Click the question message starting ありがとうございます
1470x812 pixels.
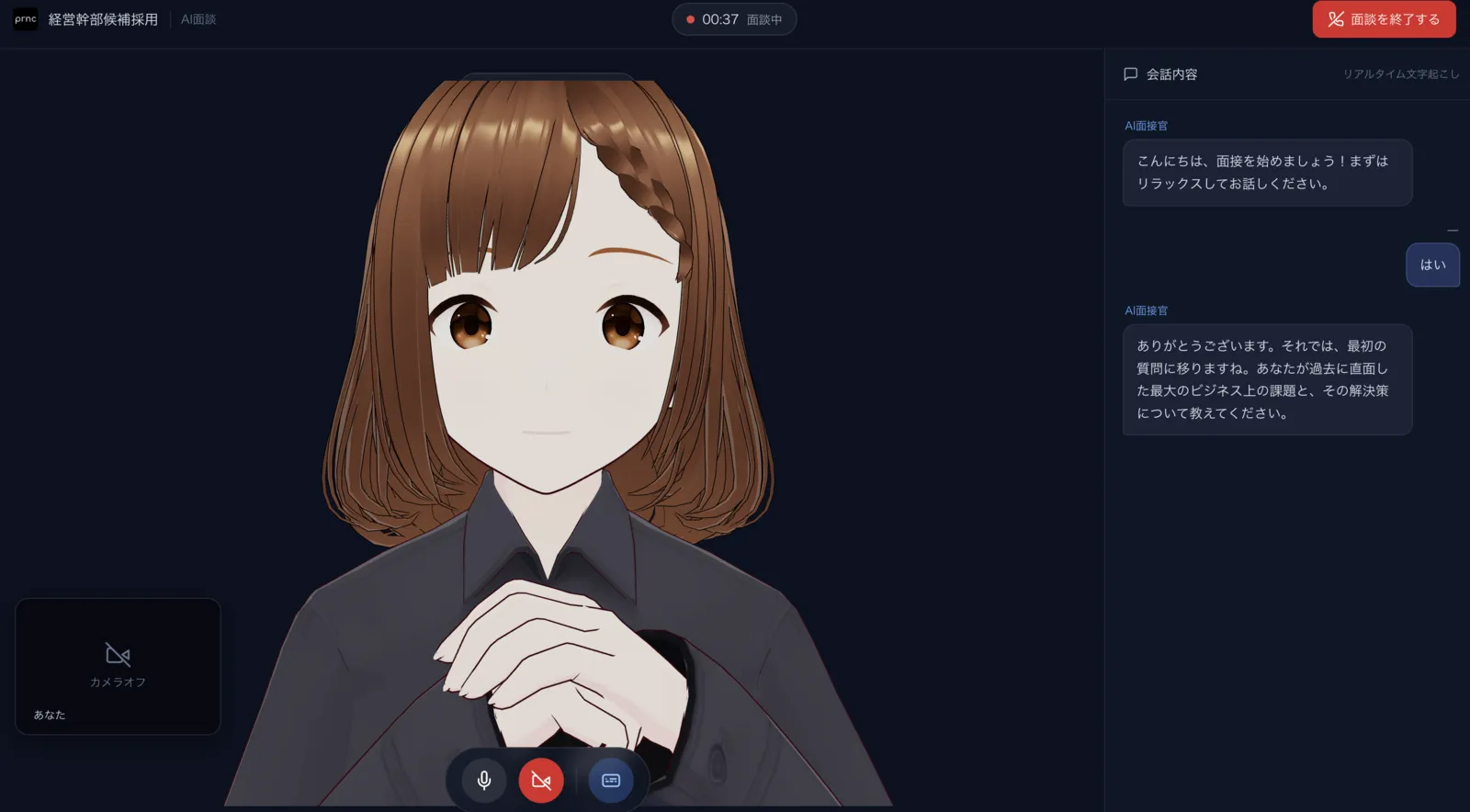point(1267,379)
